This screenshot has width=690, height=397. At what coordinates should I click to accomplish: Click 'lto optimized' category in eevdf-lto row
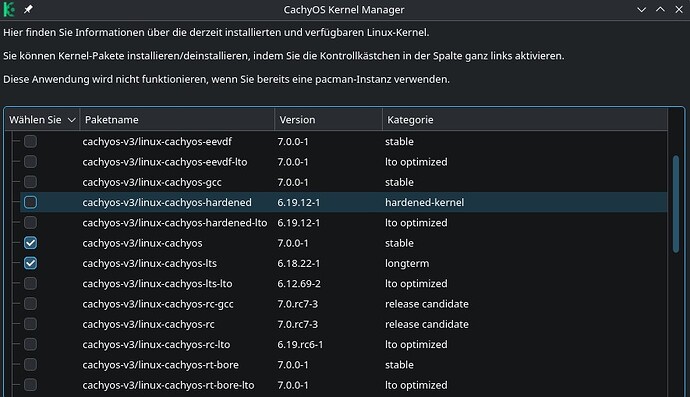[416, 162]
